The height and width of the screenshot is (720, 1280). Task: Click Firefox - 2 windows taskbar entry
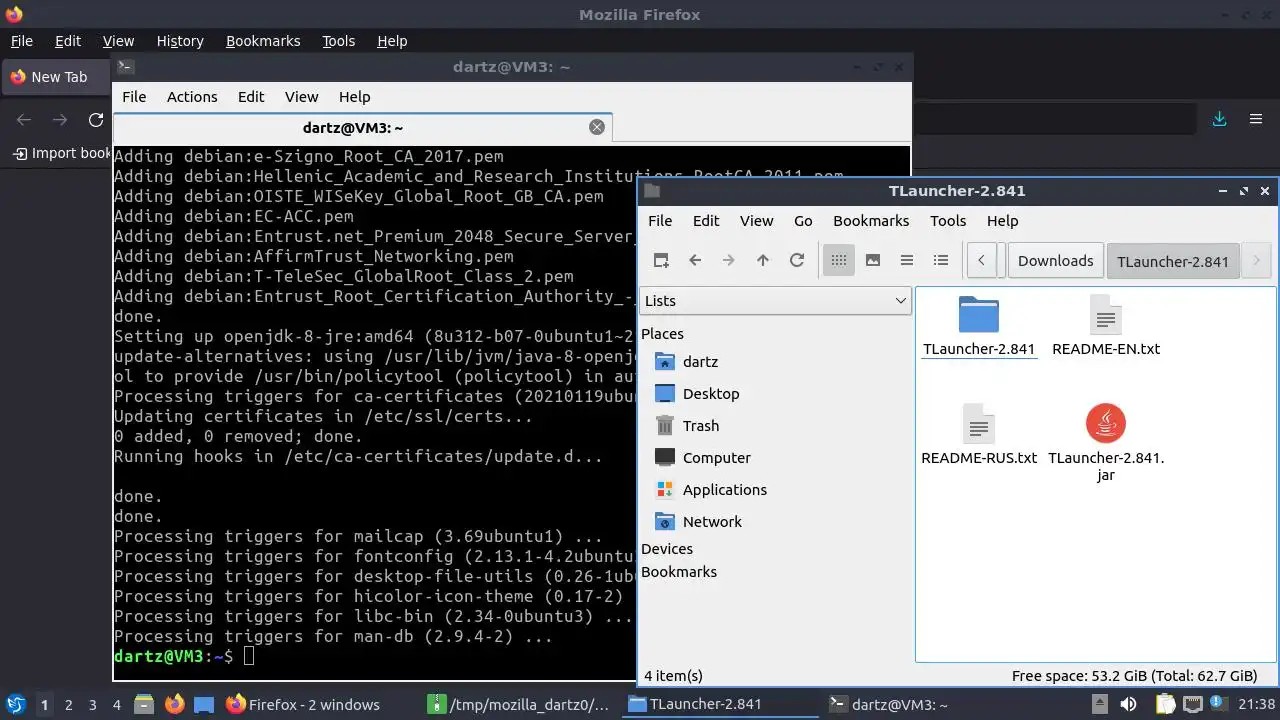tap(319, 705)
